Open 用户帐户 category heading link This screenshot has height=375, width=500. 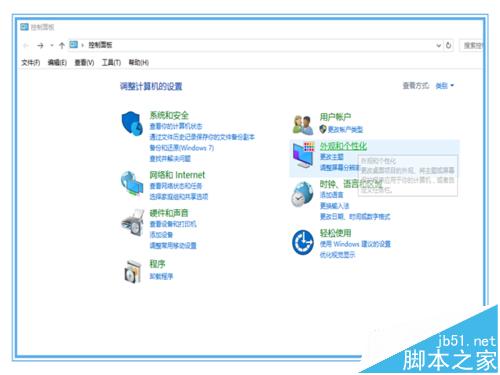(x=335, y=117)
